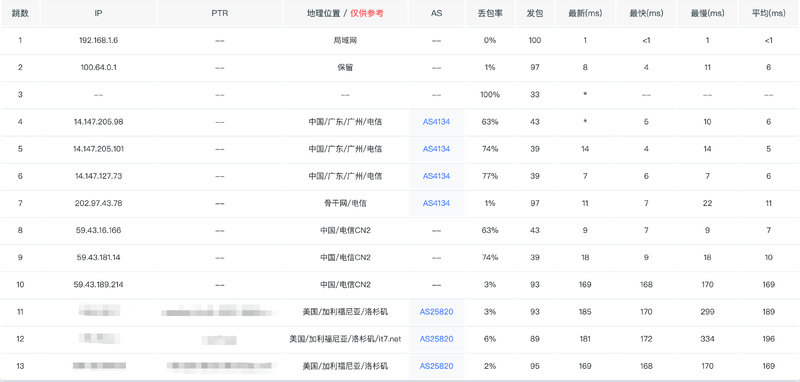The image size is (800, 382).
Task: Click 中国/广东/广州/电信 in row 14.147.205.98
Action: [345, 122]
